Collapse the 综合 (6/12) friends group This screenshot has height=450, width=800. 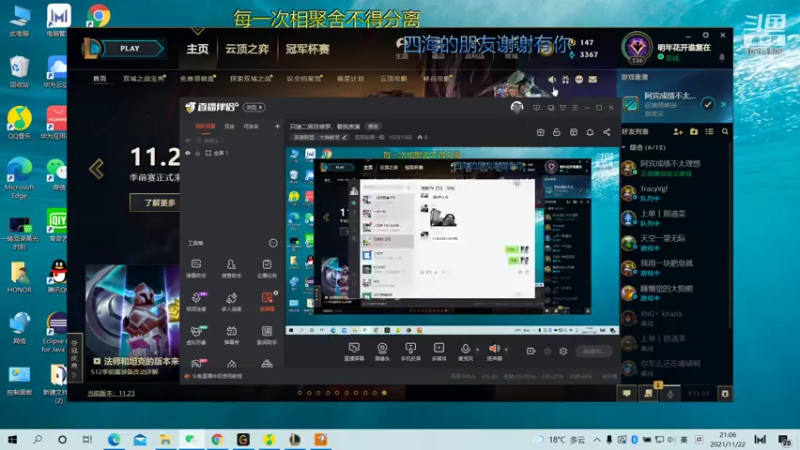coord(623,147)
